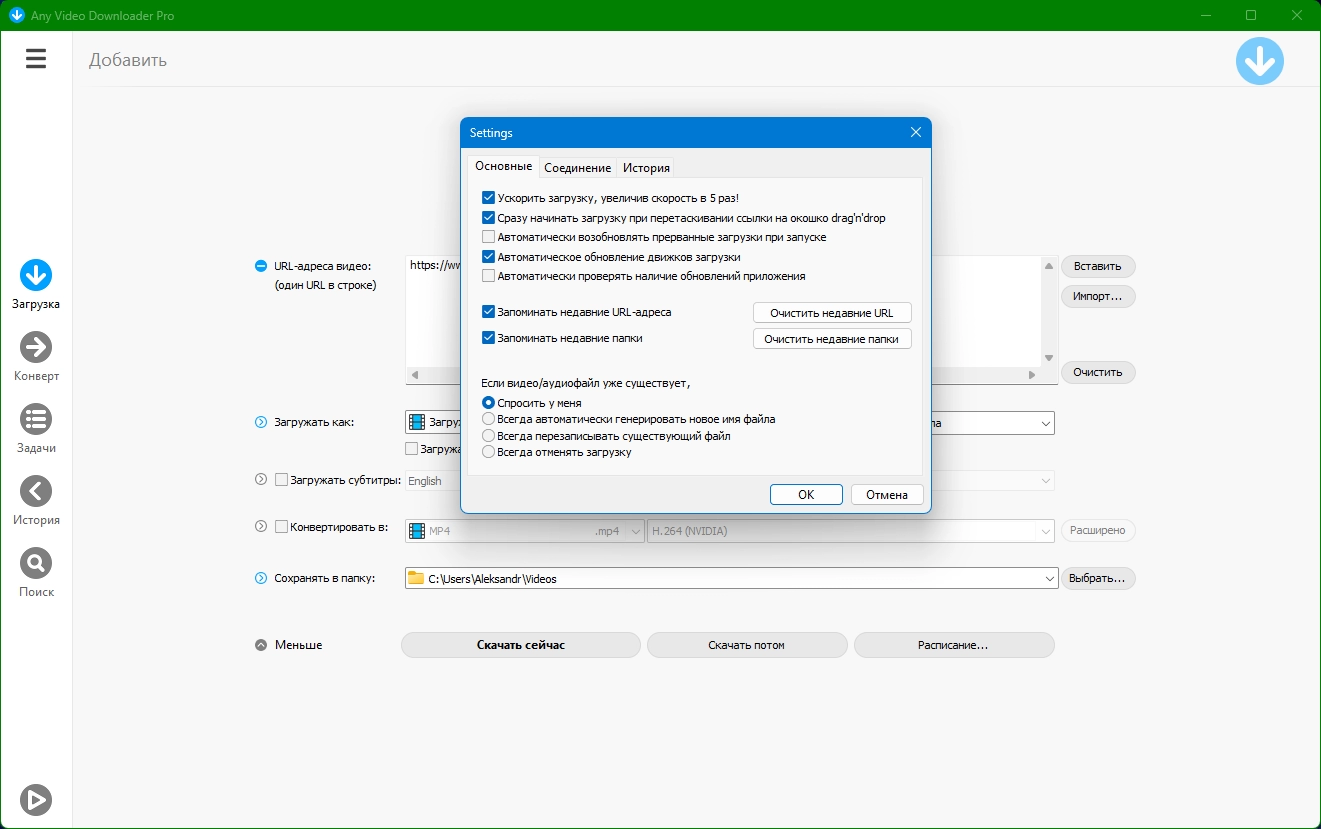
Task: Choose Всегда перезаписывать существующий файл
Action: (488, 436)
